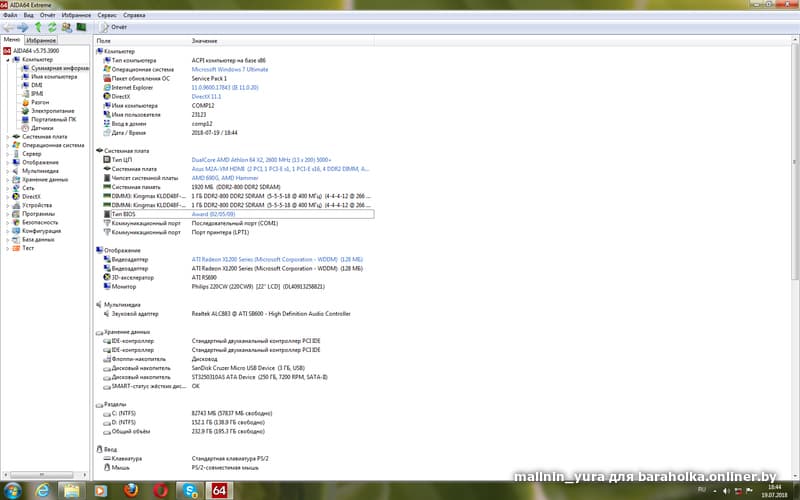This screenshot has height=500, width=800.
Task: Click the Конфигурация tree icon
Action: coord(16,231)
